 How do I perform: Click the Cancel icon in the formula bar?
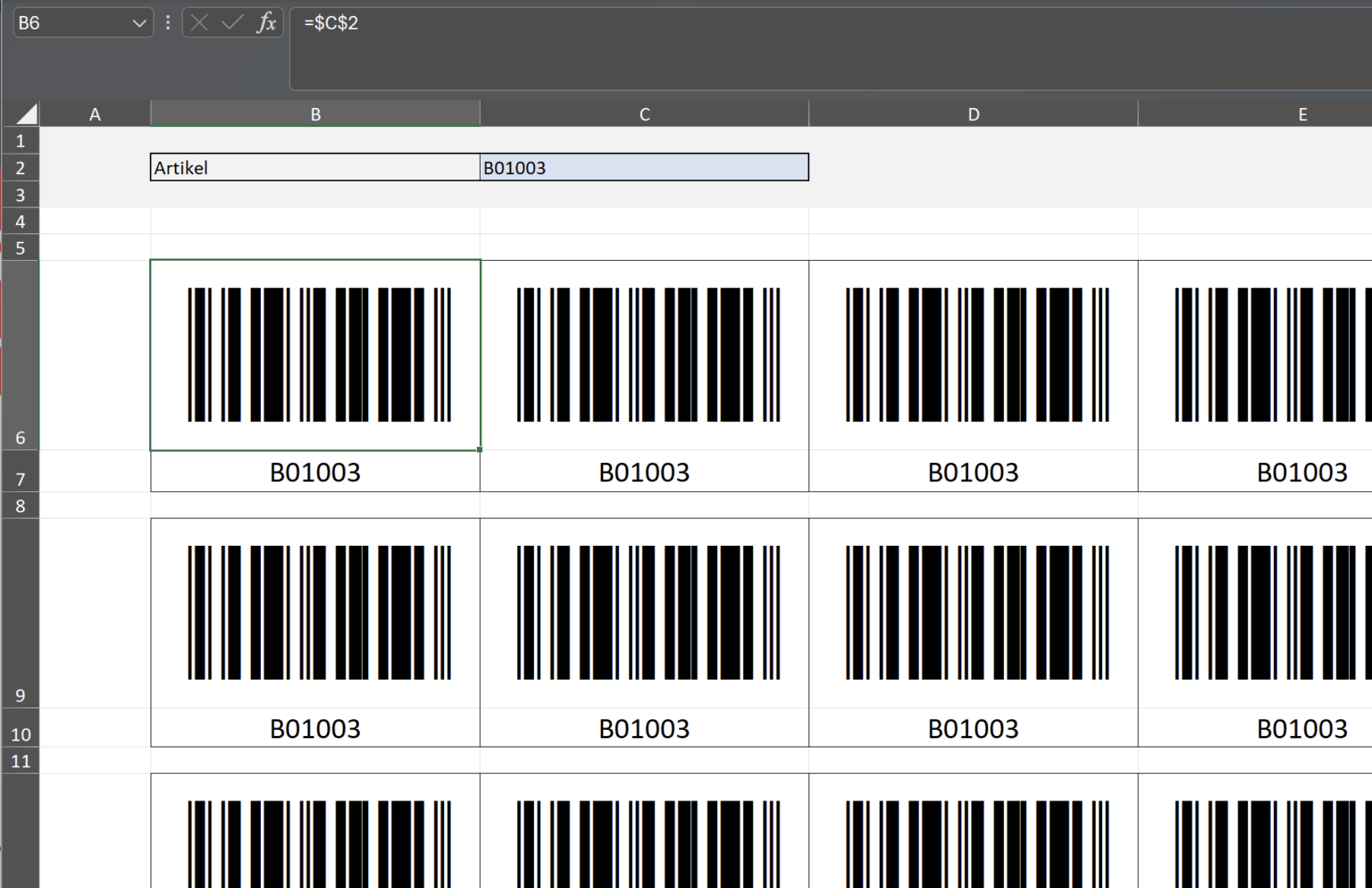point(198,22)
